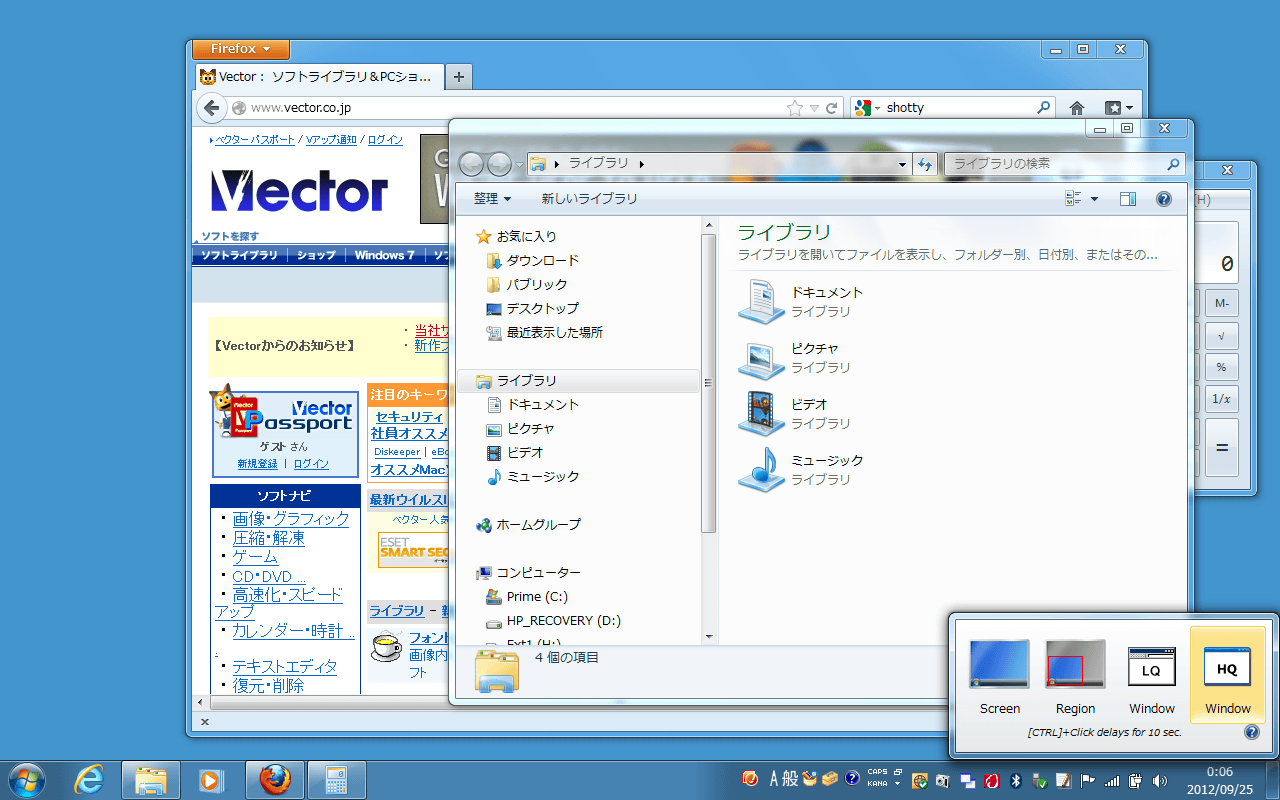Select ダウンロード in navigation pane

point(532,260)
